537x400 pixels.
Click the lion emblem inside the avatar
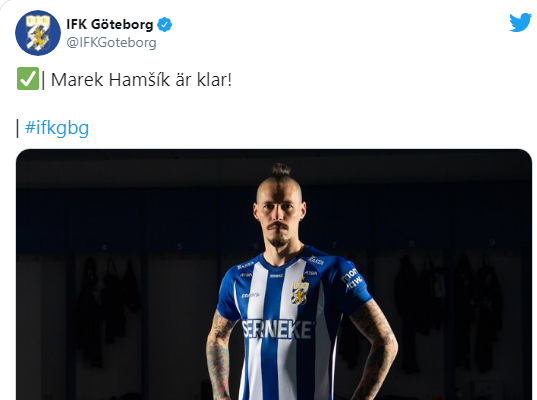[38, 35]
